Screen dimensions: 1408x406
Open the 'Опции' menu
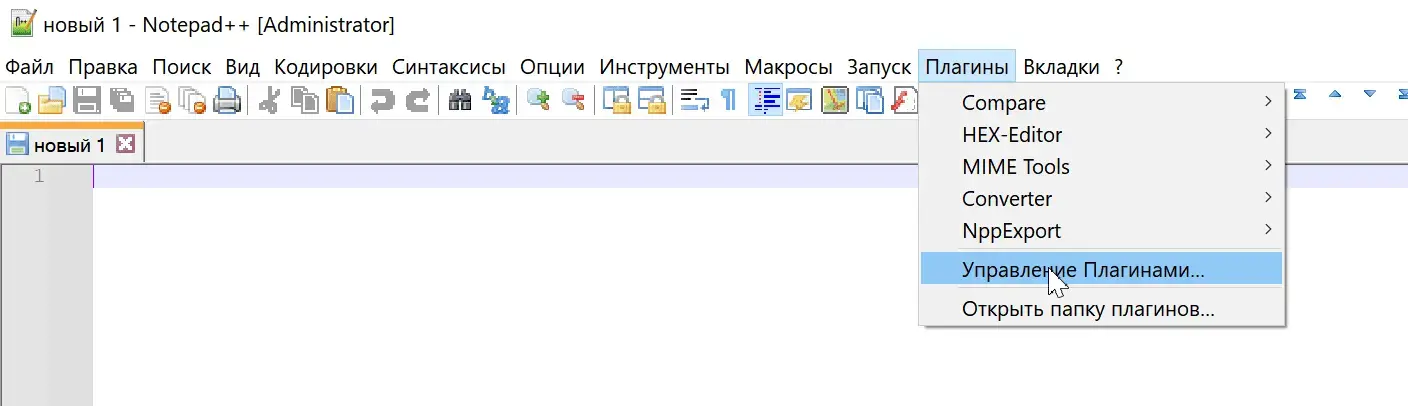pyautogui.click(x=553, y=67)
